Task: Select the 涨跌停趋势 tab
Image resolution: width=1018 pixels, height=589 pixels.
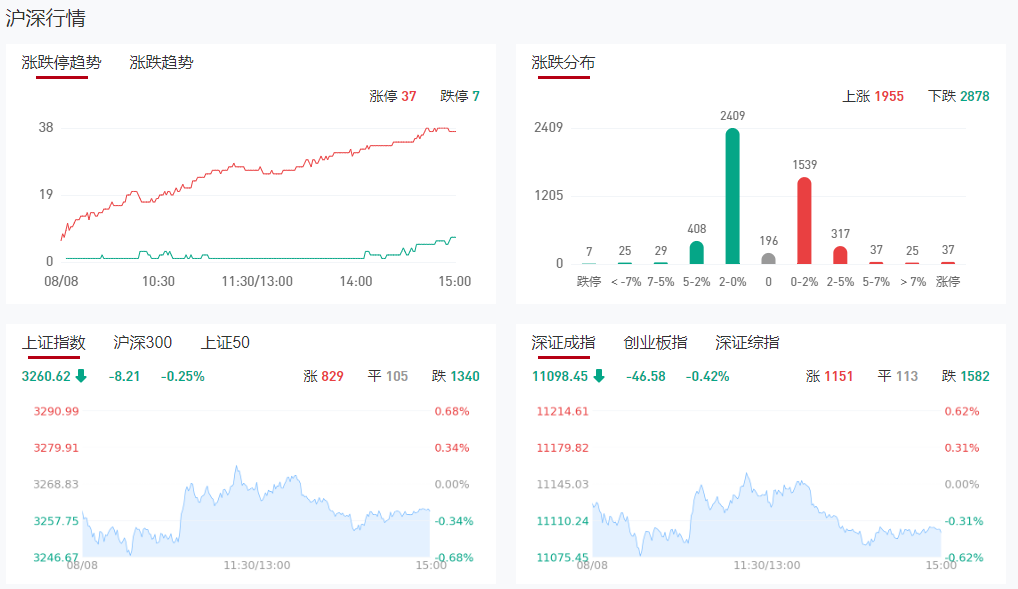Action: click(61, 63)
